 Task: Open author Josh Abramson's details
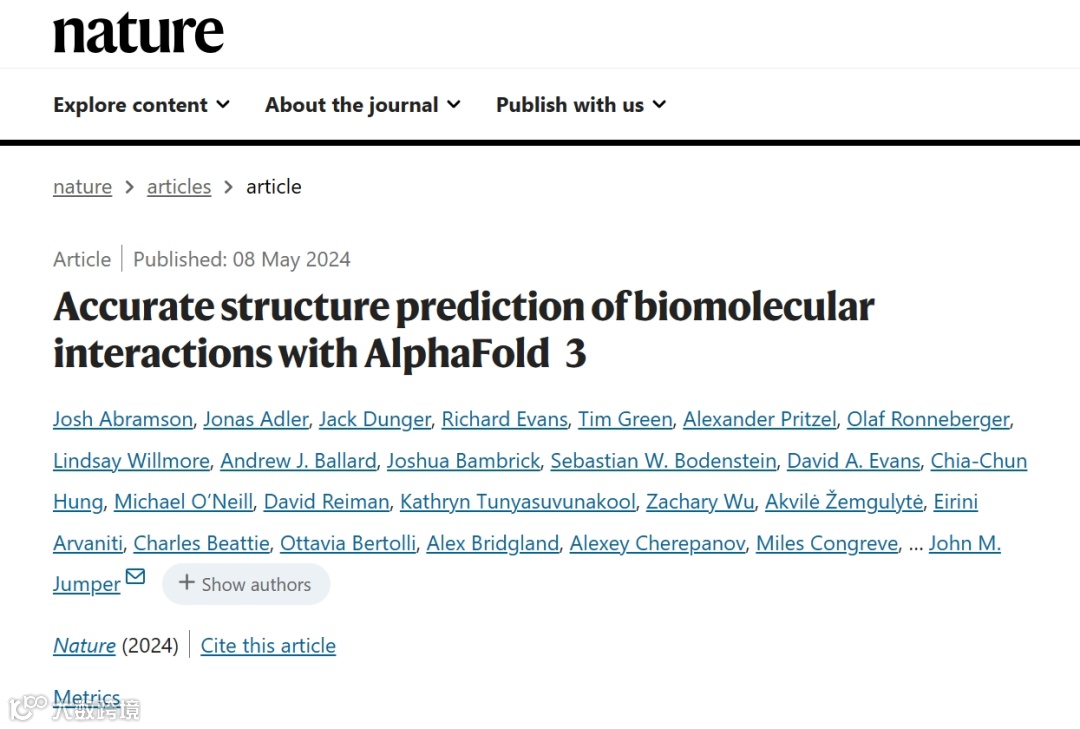click(122, 419)
